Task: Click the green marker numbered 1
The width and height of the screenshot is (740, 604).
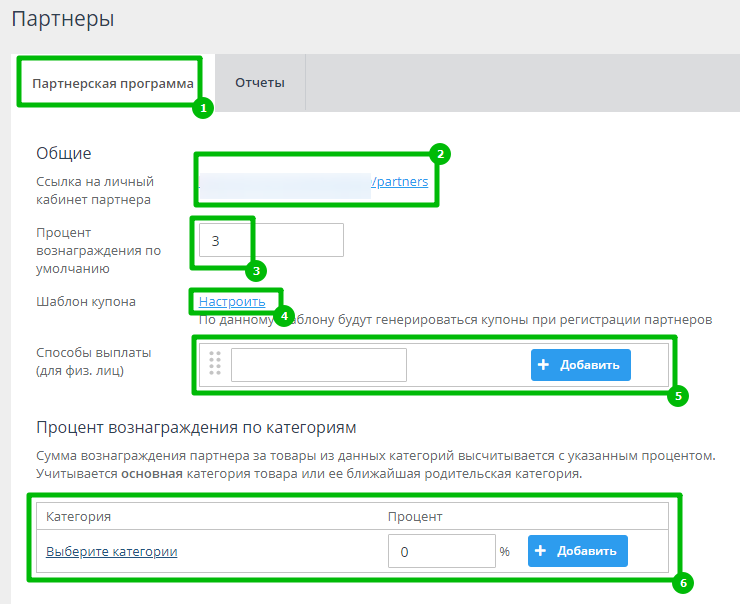Action: (203, 107)
